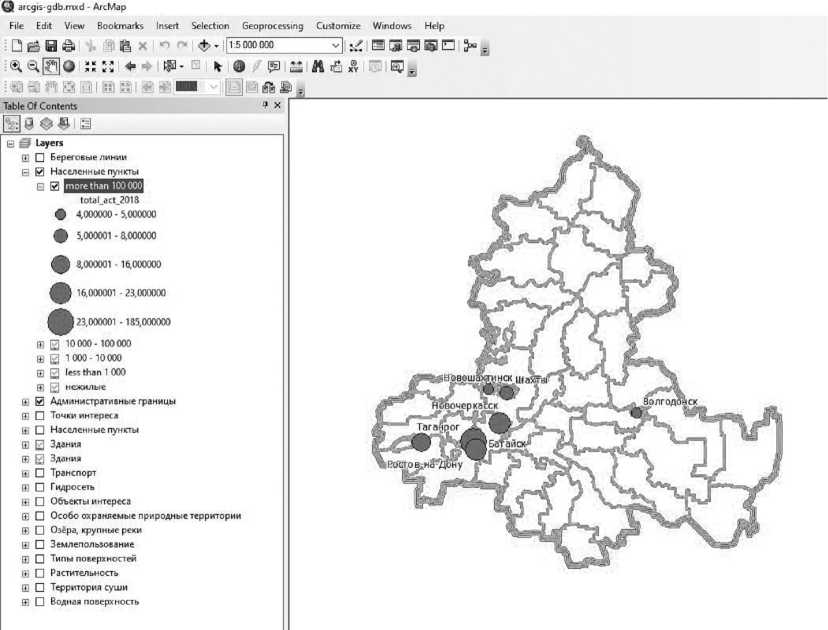The width and height of the screenshot is (828, 630).
Task: Uncheck Административные границы layer checkbox
Action: click(40, 401)
